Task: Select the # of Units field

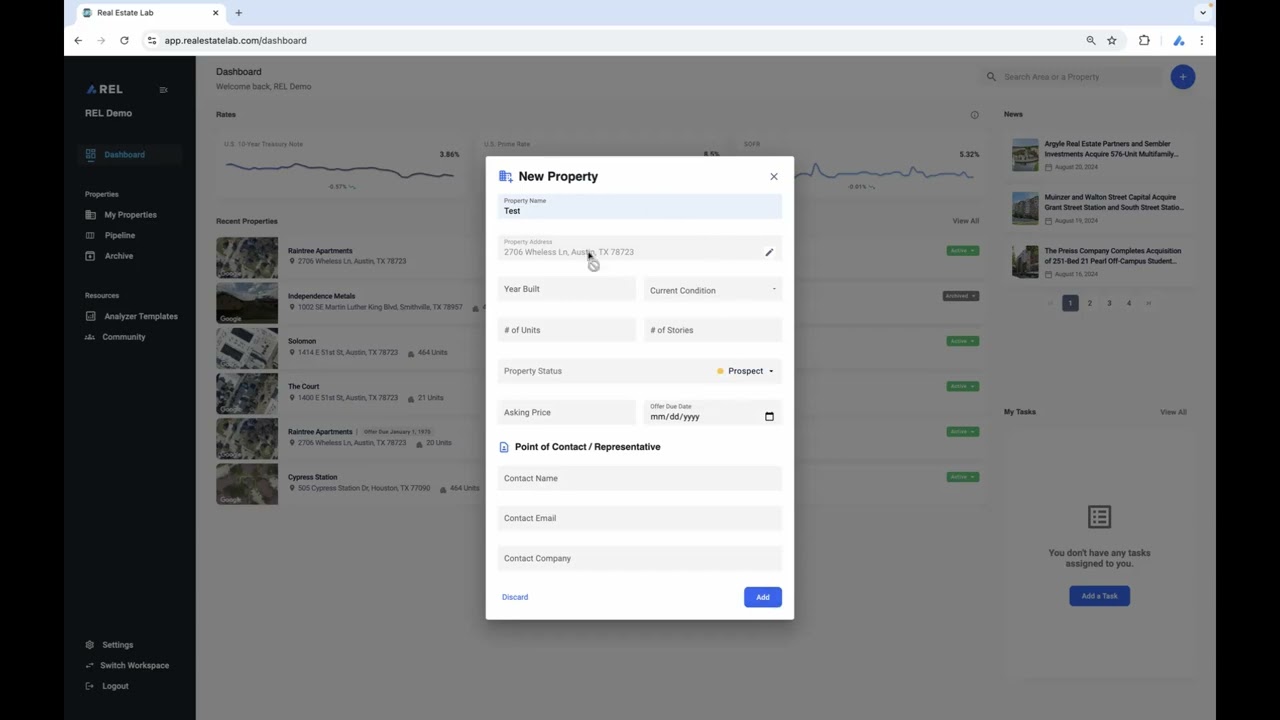Action: pos(566,330)
